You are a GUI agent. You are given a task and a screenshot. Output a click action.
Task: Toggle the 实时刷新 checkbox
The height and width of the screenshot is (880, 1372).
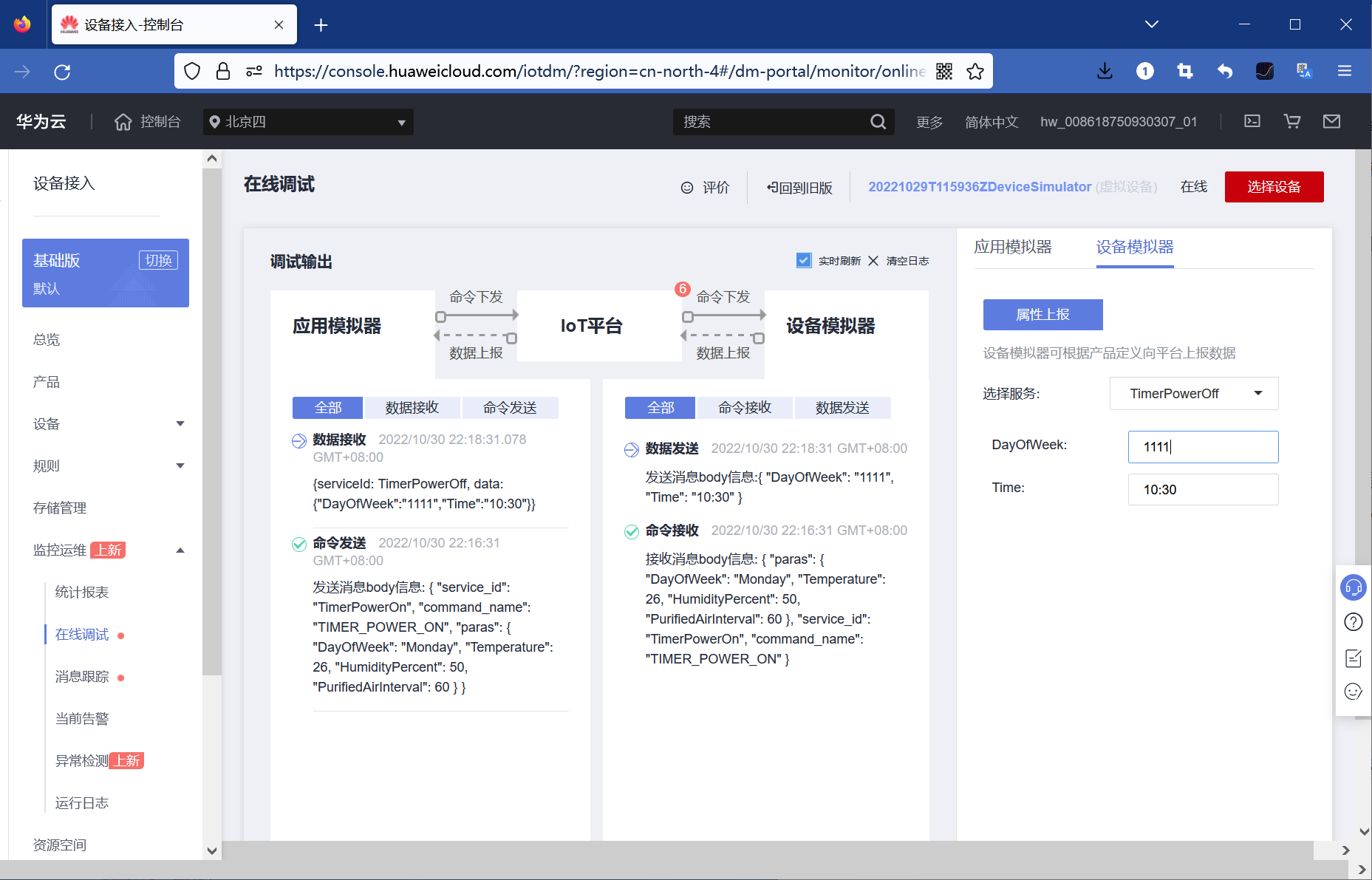tap(804, 260)
